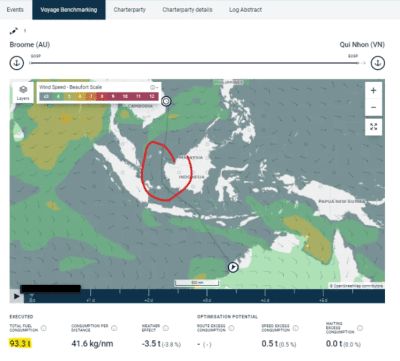Viewport: 400px width, 361px height.
Task: Show info for Waiting Excess Consumption
Action: (360, 328)
